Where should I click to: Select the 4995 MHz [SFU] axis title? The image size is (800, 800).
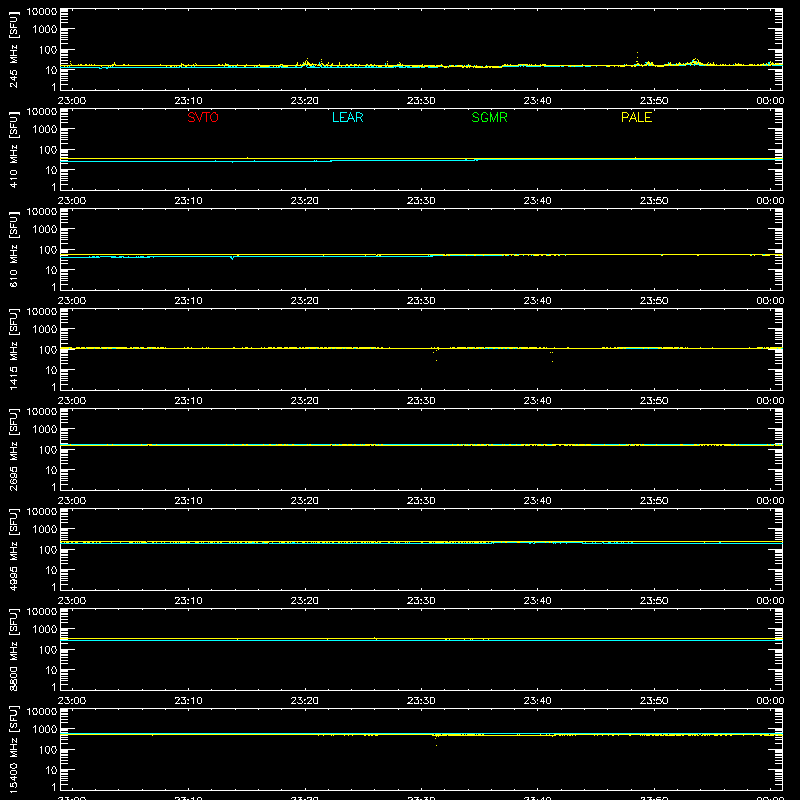(14, 549)
